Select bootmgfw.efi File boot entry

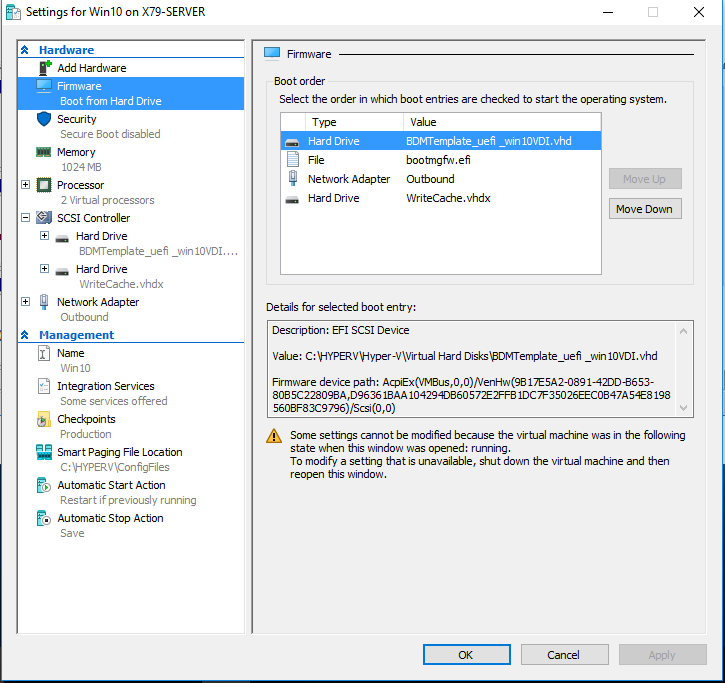(440, 160)
